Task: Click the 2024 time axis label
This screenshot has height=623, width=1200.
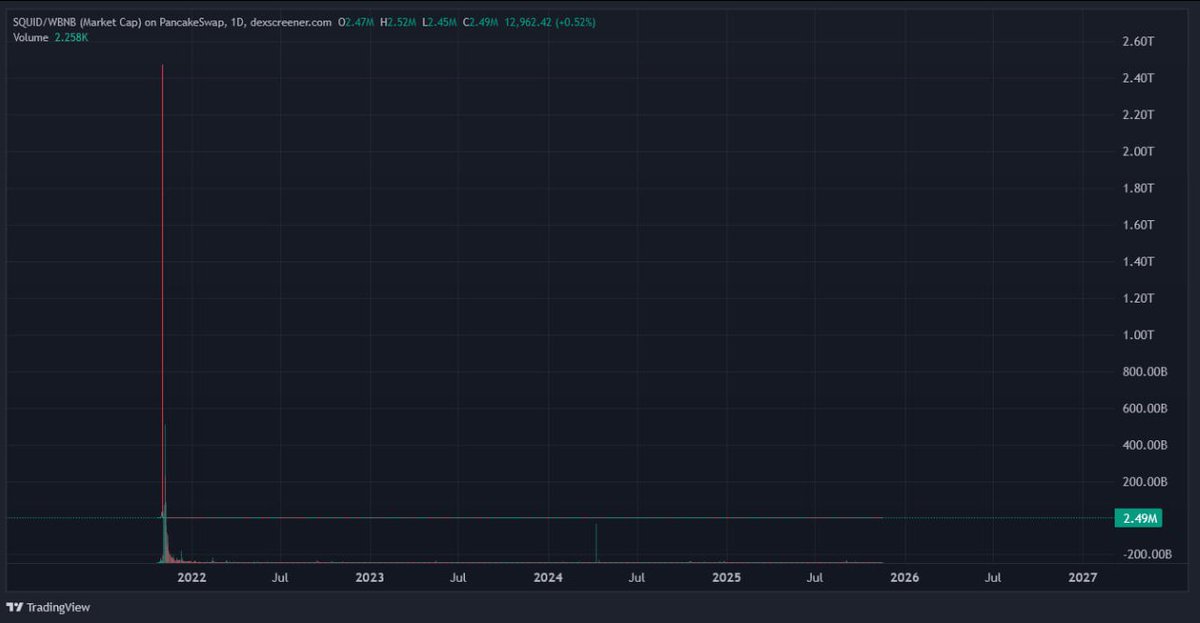Action: pos(548,577)
